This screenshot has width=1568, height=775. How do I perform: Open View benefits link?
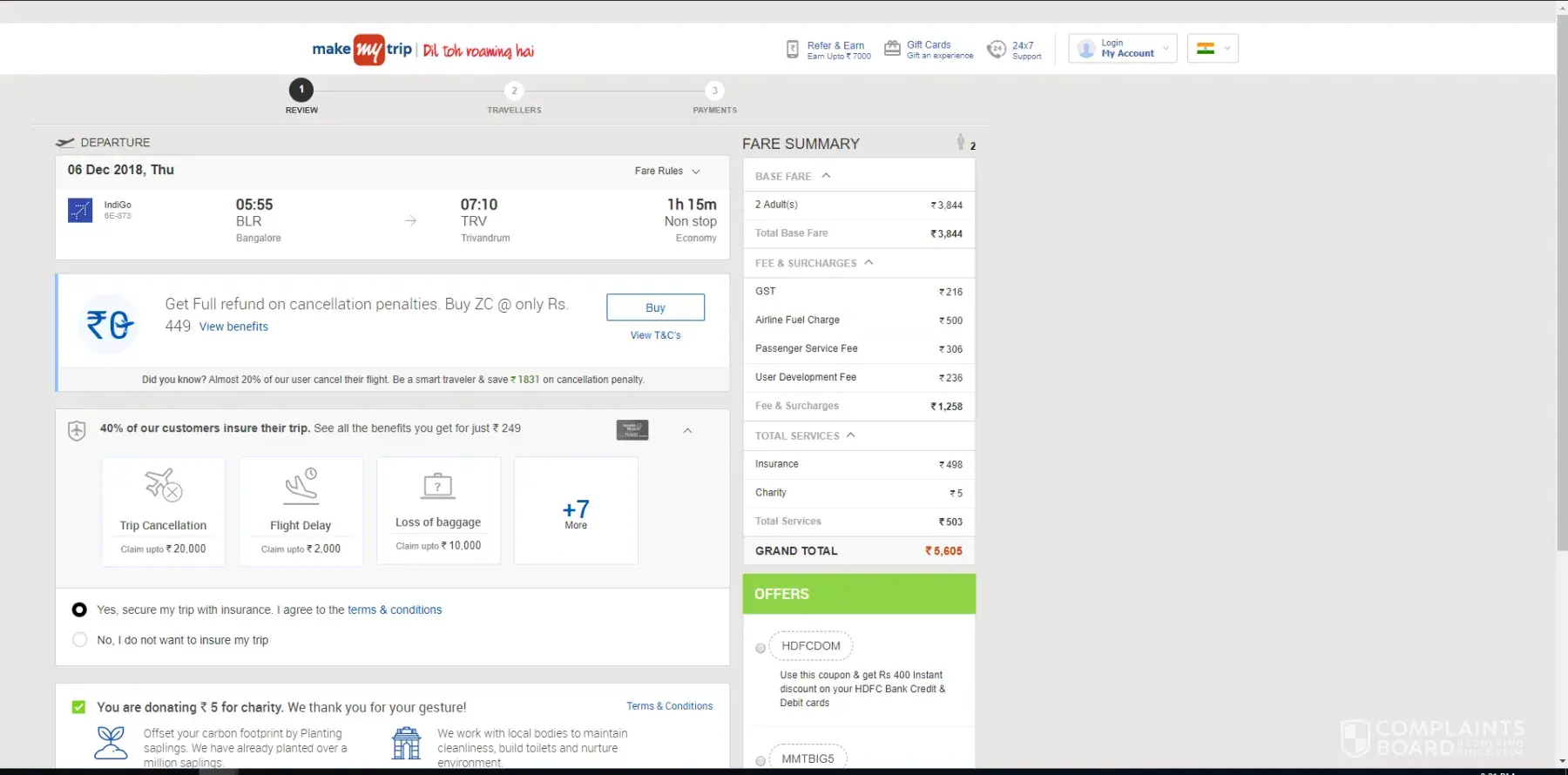click(x=233, y=327)
